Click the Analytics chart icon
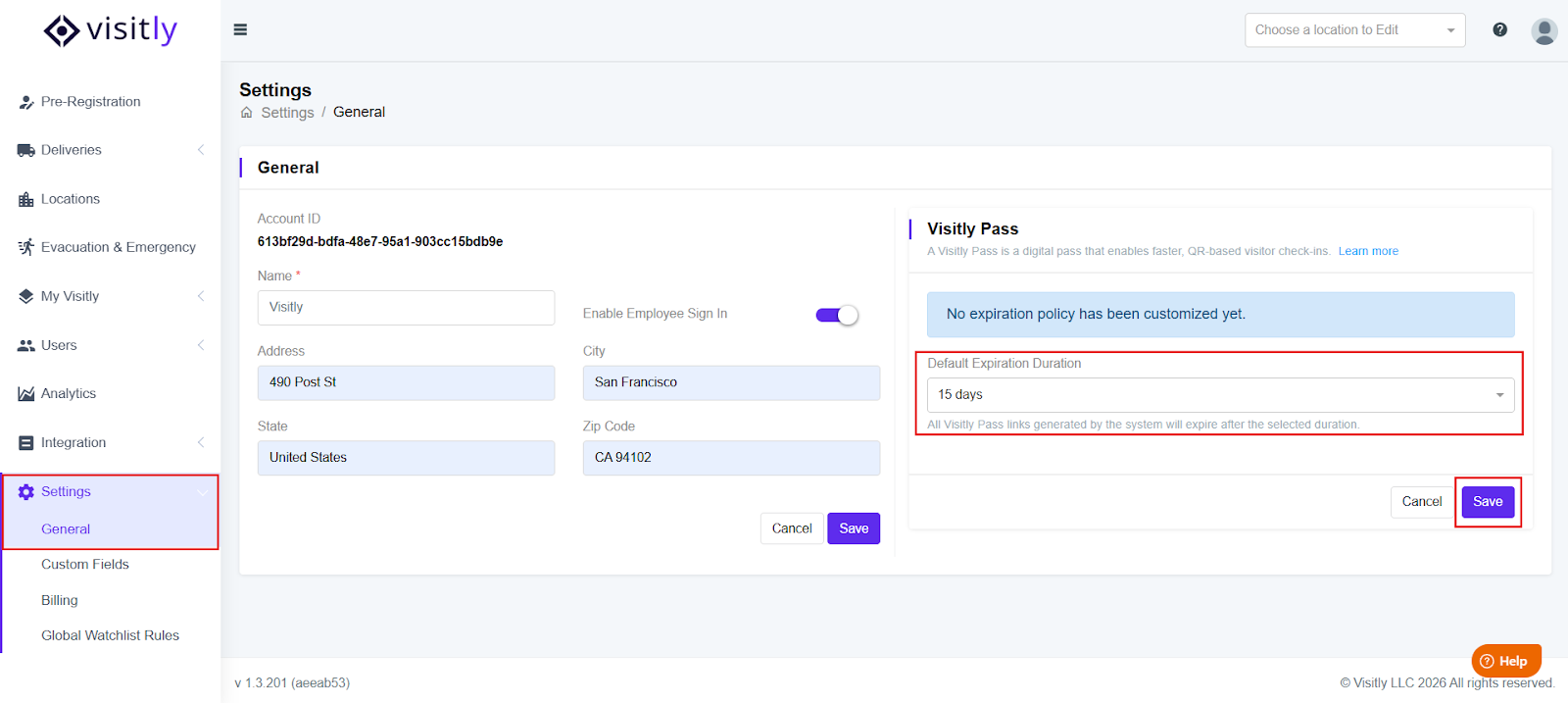Image resolution: width=1568 pixels, height=703 pixels. (26, 394)
